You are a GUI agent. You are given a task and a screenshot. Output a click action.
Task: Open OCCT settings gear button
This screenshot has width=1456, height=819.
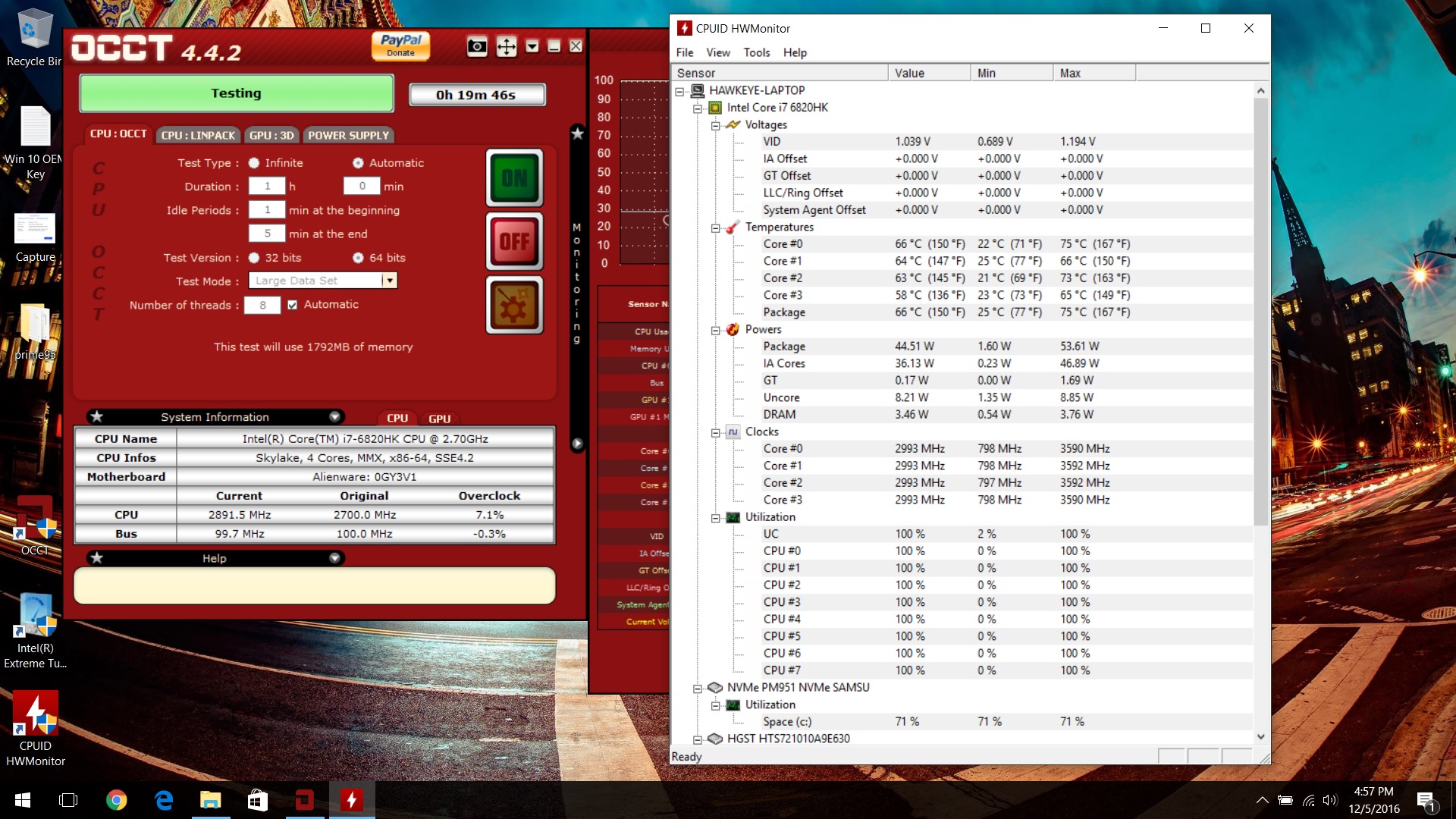[515, 305]
